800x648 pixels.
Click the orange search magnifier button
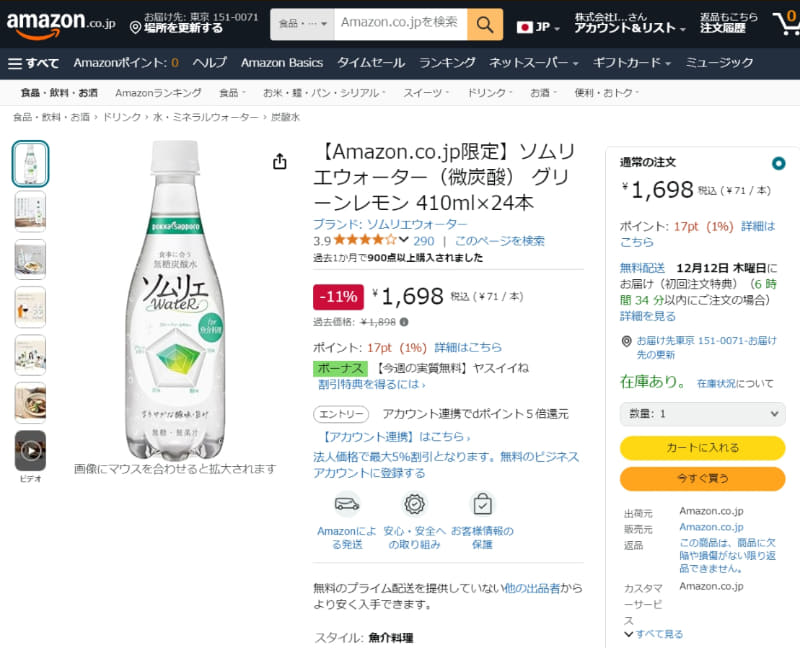(x=485, y=22)
